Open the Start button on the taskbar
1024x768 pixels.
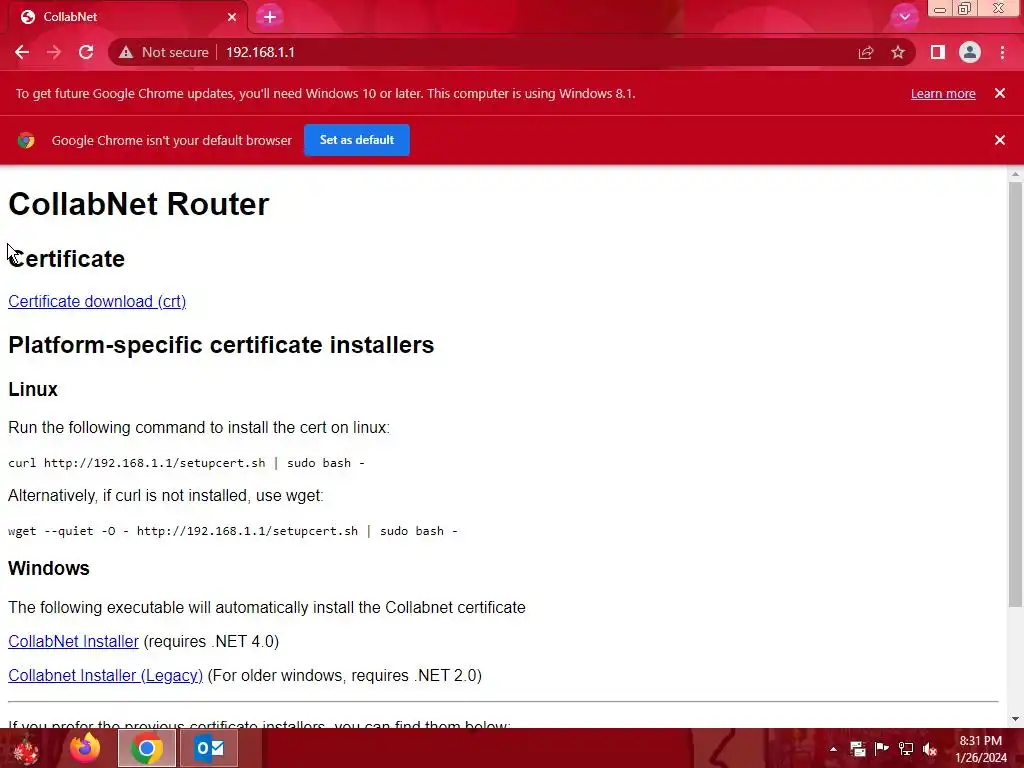(x=26, y=748)
